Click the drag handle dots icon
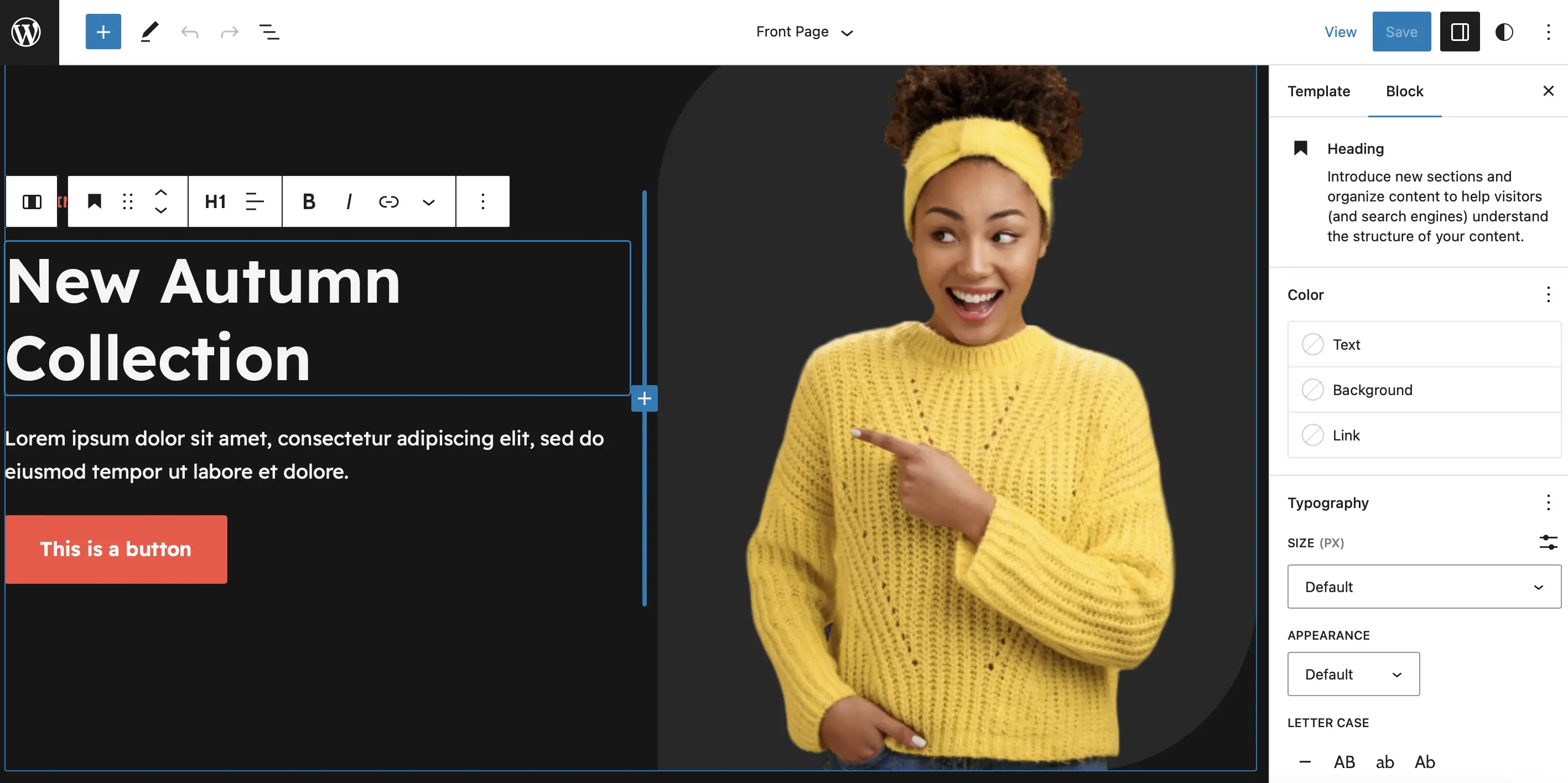 click(128, 201)
